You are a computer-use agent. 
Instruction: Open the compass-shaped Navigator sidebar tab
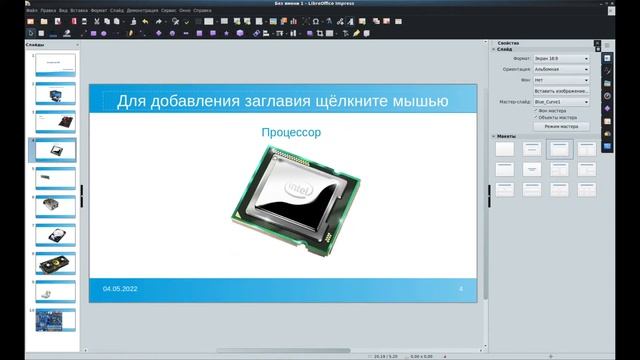point(607,96)
